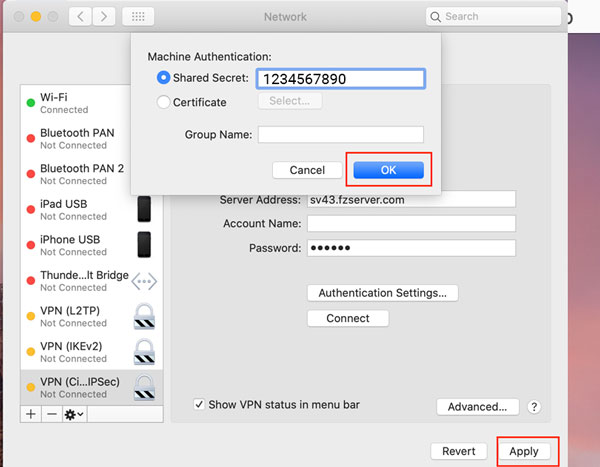
Task: Select the Shared Secret radio button
Action: coord(163,78)
